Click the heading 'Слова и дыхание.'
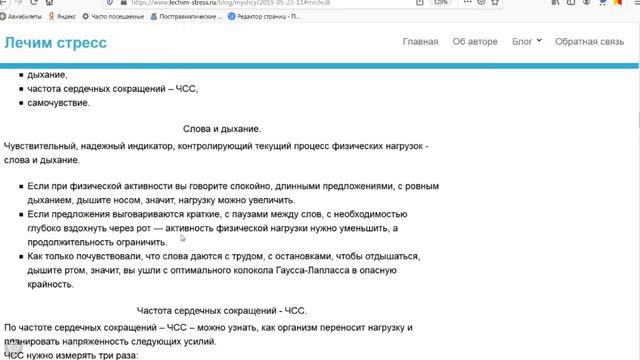The height and width of the screenshot is (360, 640). 222,129
